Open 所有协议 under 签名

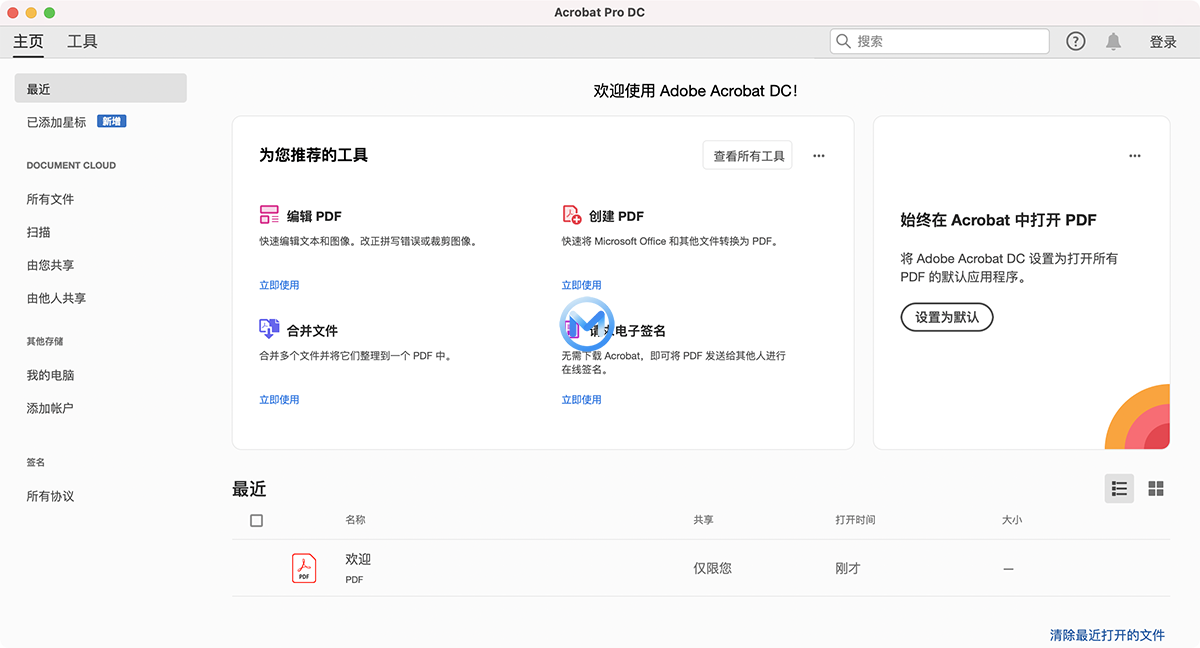50,496
